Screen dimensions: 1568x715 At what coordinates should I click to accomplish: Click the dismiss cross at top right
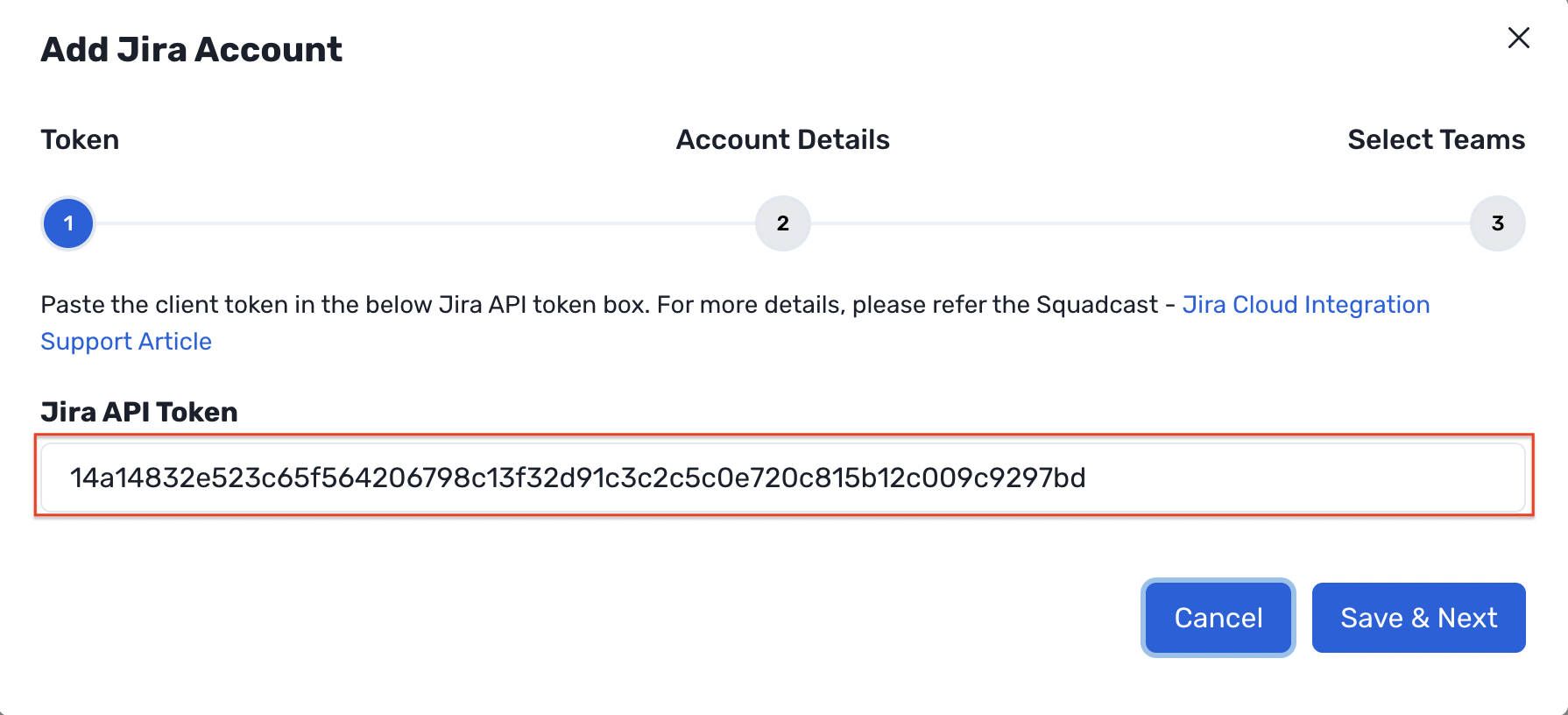pos(1518,38)
